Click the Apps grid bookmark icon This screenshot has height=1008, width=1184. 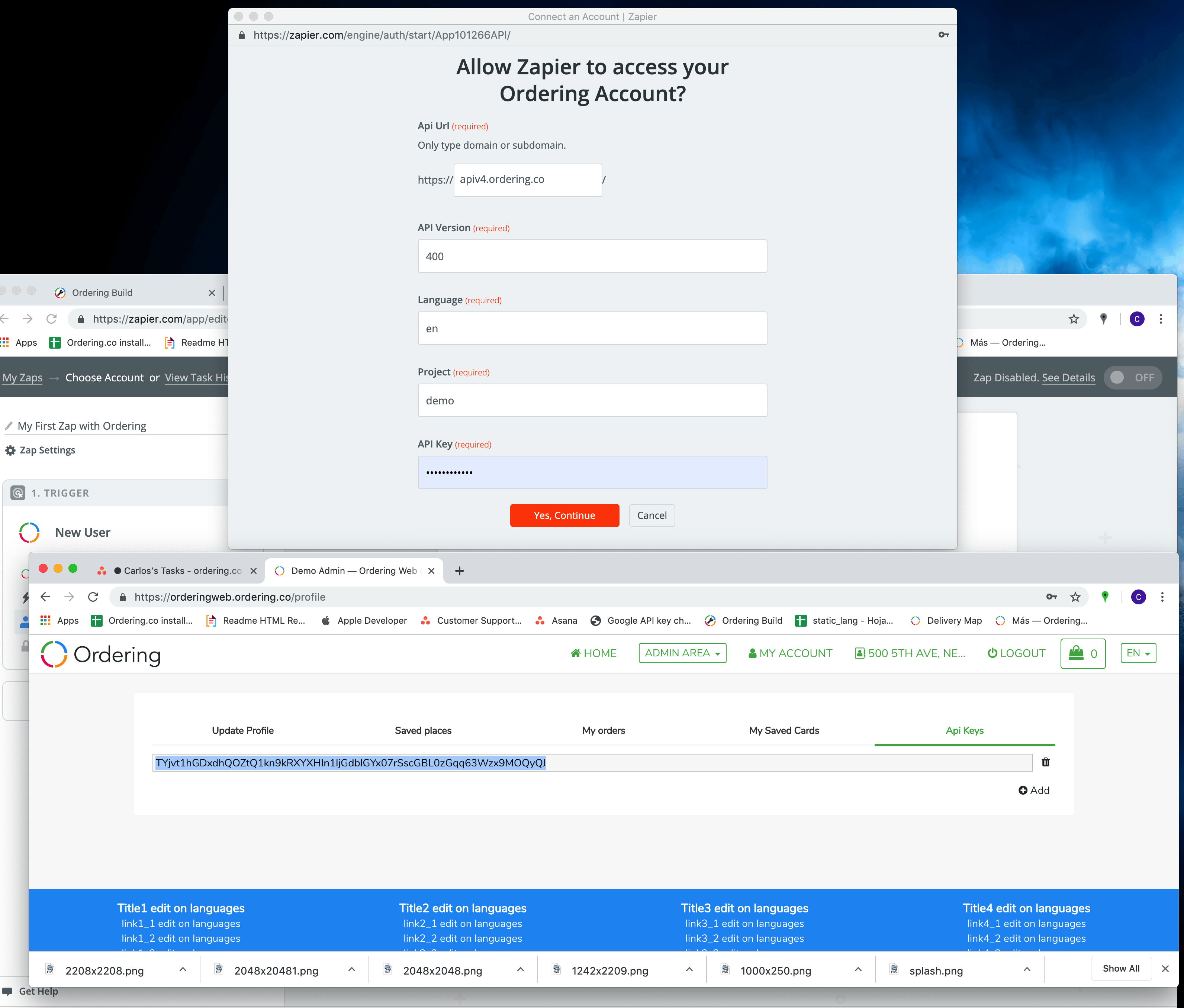46,620
